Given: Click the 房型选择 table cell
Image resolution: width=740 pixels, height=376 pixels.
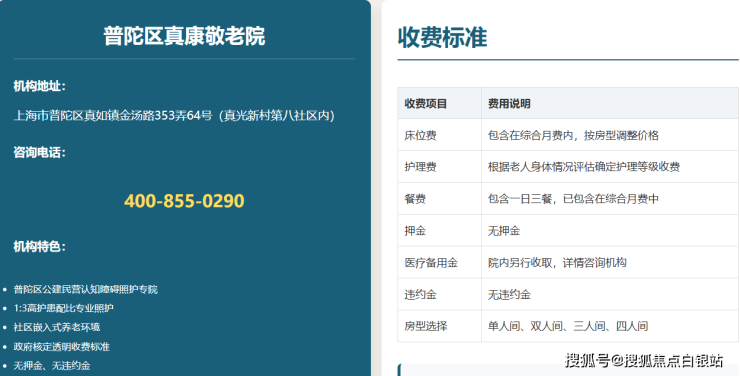Looking at the screenshot, I should [x=439, y=326].
